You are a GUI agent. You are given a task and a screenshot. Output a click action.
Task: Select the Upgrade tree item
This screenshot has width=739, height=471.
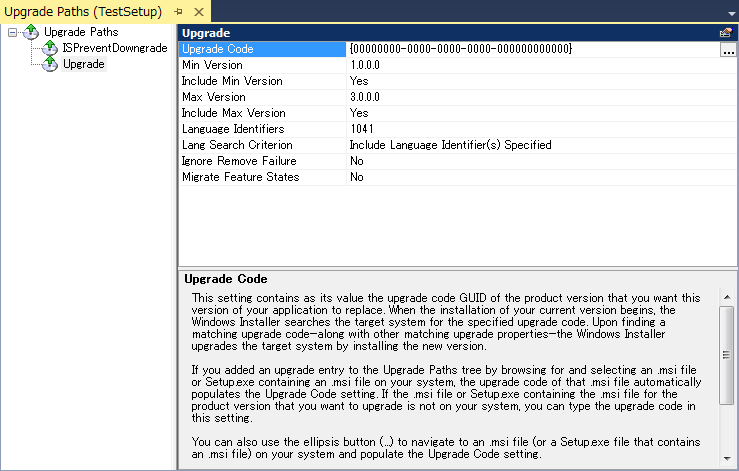point(84,64)
